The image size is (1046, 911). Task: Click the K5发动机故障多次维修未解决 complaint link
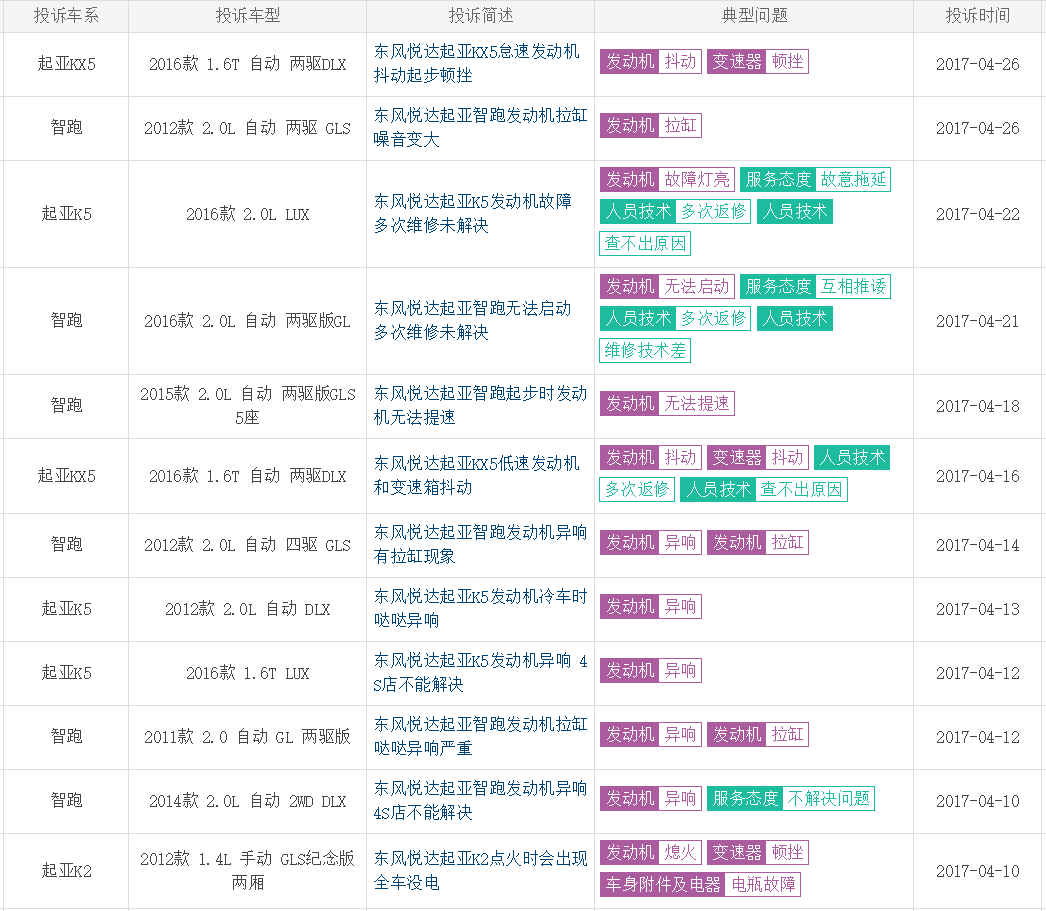pos(473,213)
